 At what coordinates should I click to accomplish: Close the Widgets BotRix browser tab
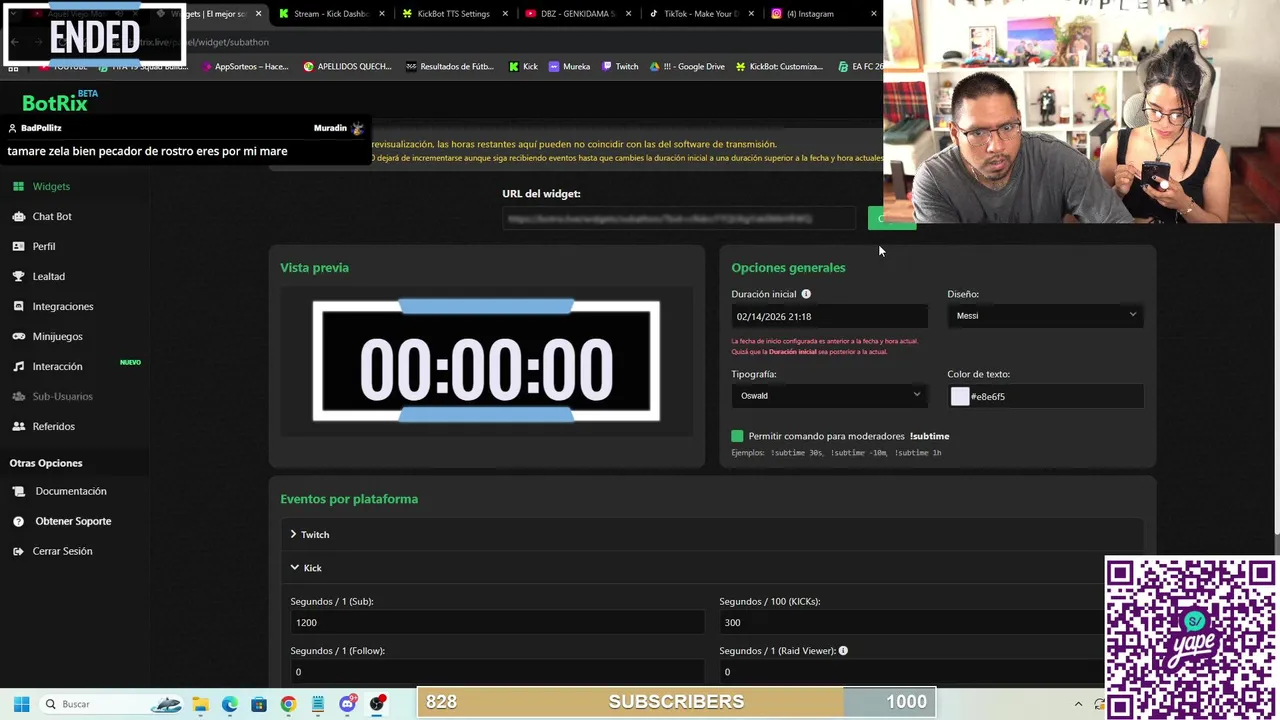click(258, 14)
